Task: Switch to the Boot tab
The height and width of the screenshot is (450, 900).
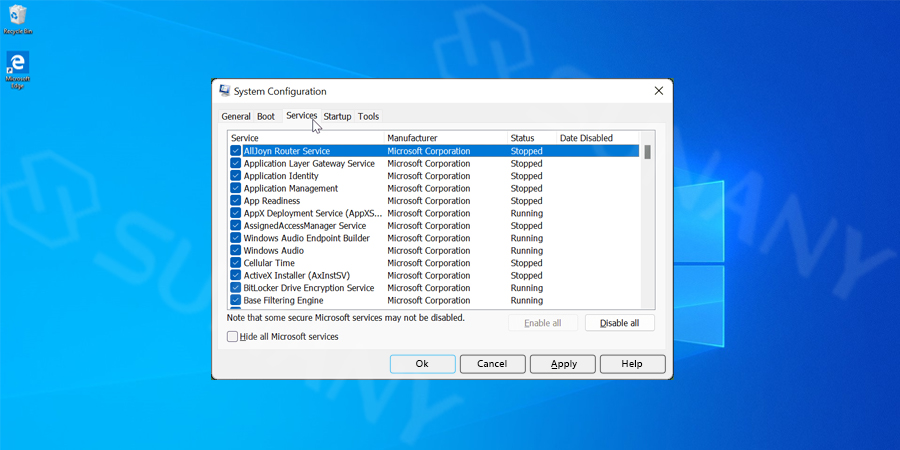Action: pyautogui.click(x=266, y=116)
